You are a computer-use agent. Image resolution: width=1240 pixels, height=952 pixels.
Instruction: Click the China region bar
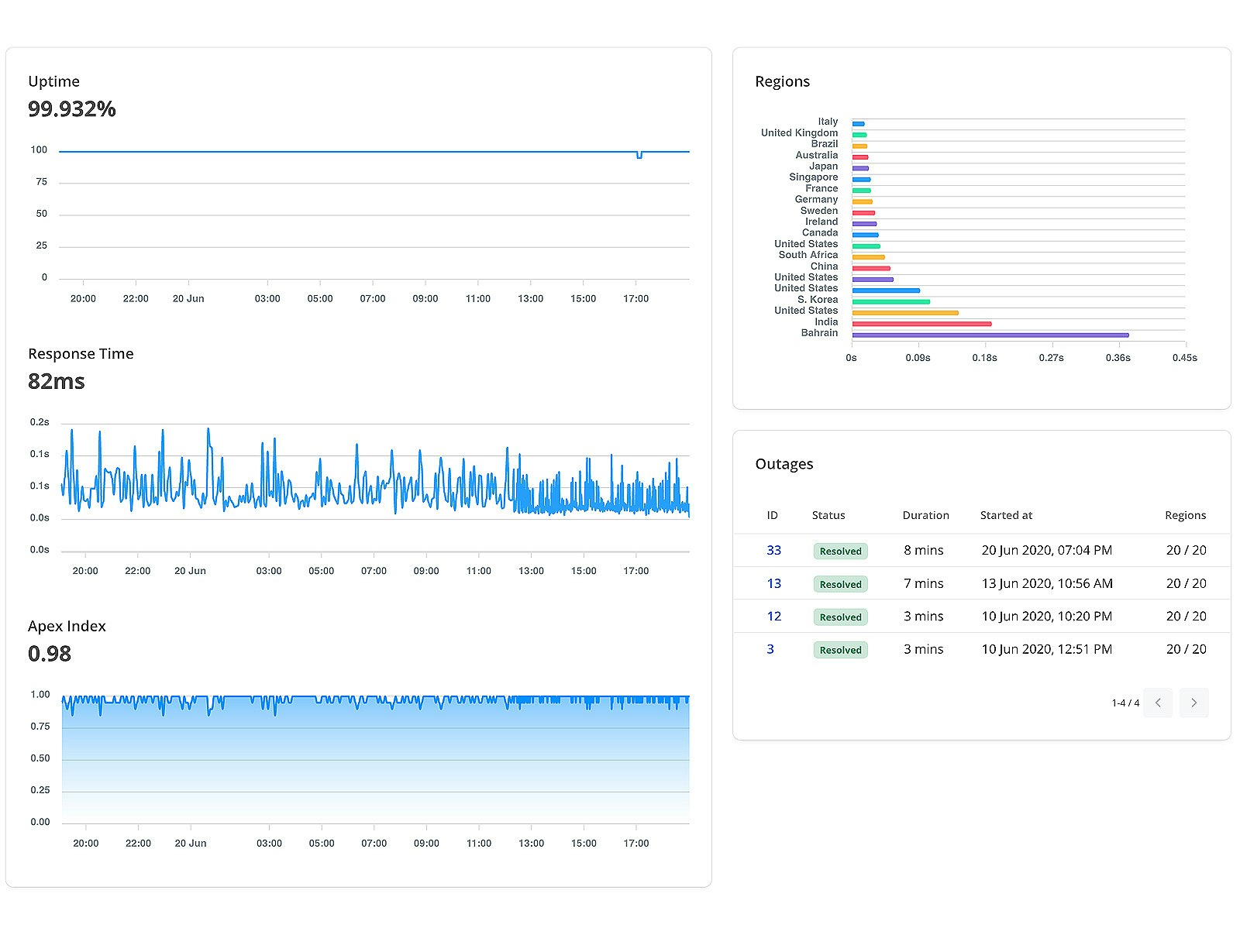[871, 268]
